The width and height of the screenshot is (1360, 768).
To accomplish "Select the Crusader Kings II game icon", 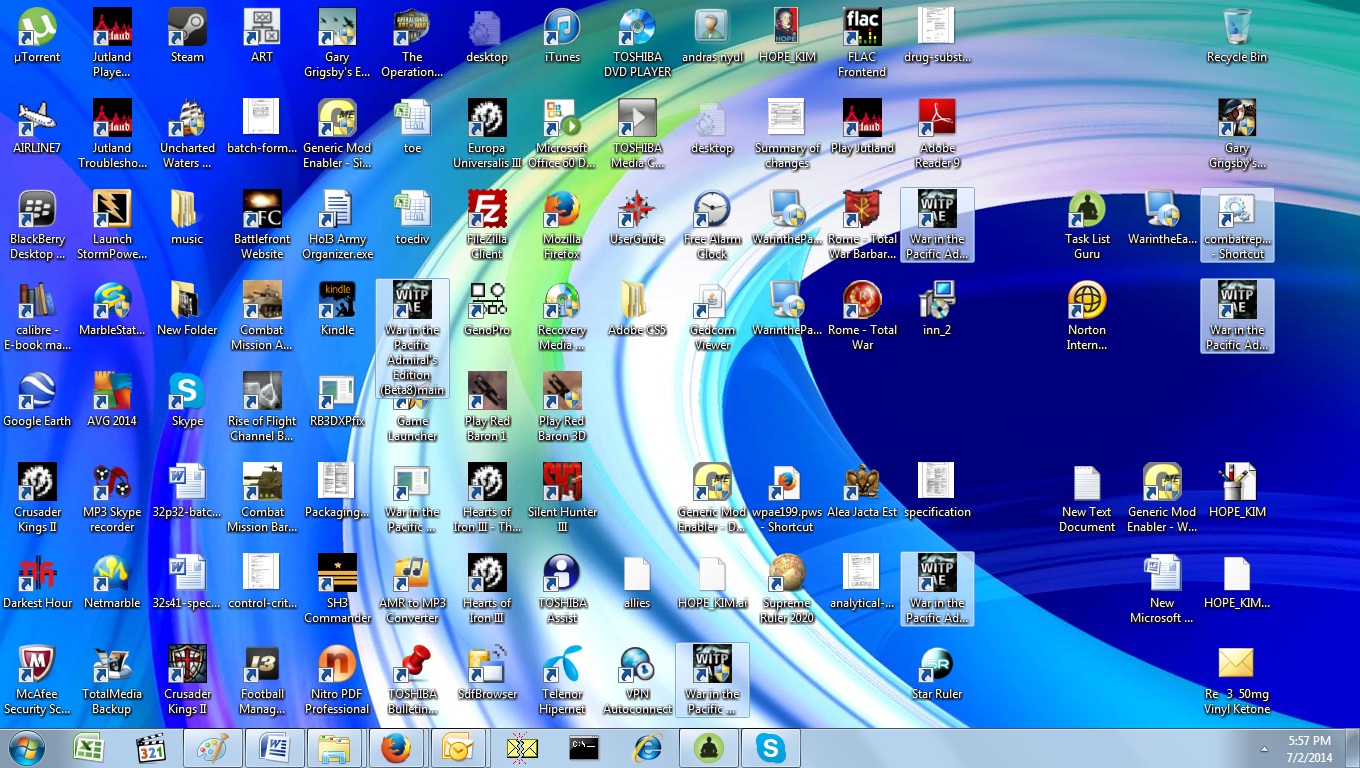I will tap(37, 480).
